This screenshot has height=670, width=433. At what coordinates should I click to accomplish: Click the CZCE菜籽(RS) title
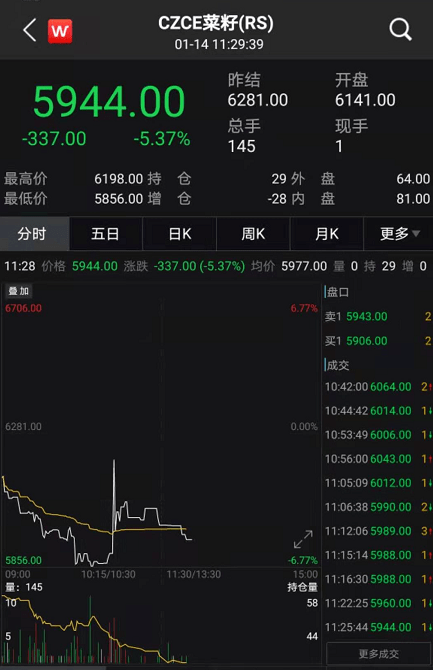[216, 23]
